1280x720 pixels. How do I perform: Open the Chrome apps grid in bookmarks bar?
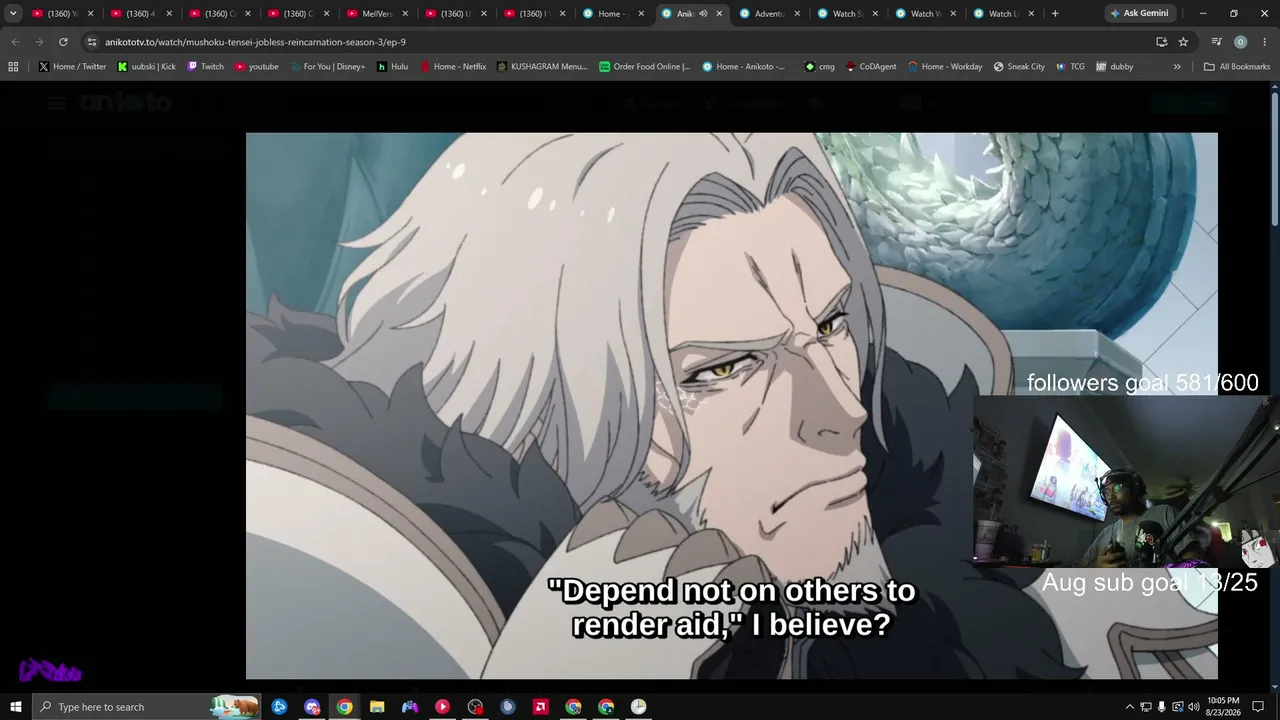13,67
